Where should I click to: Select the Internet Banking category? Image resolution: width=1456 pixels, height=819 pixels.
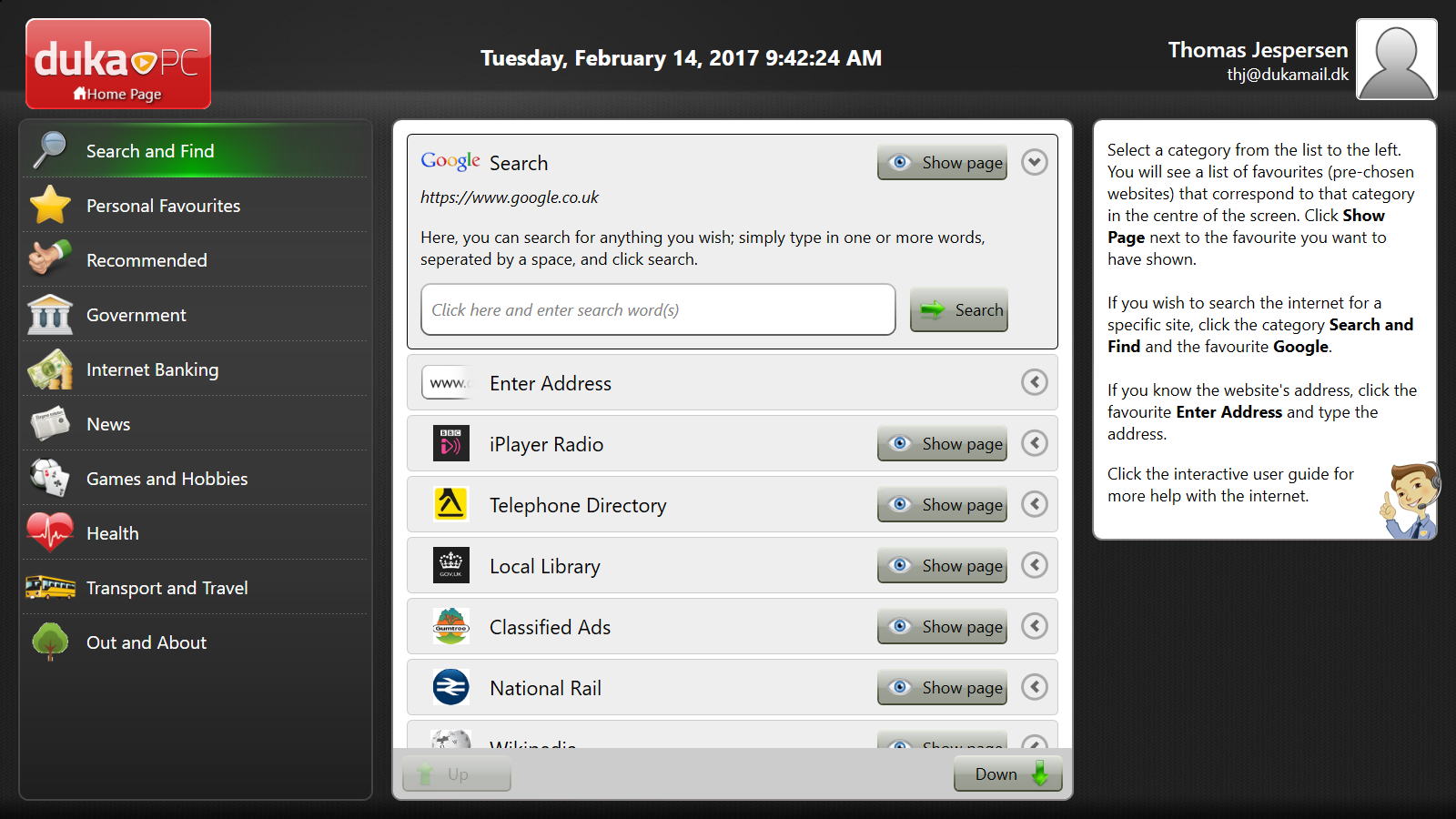(152, 369)
